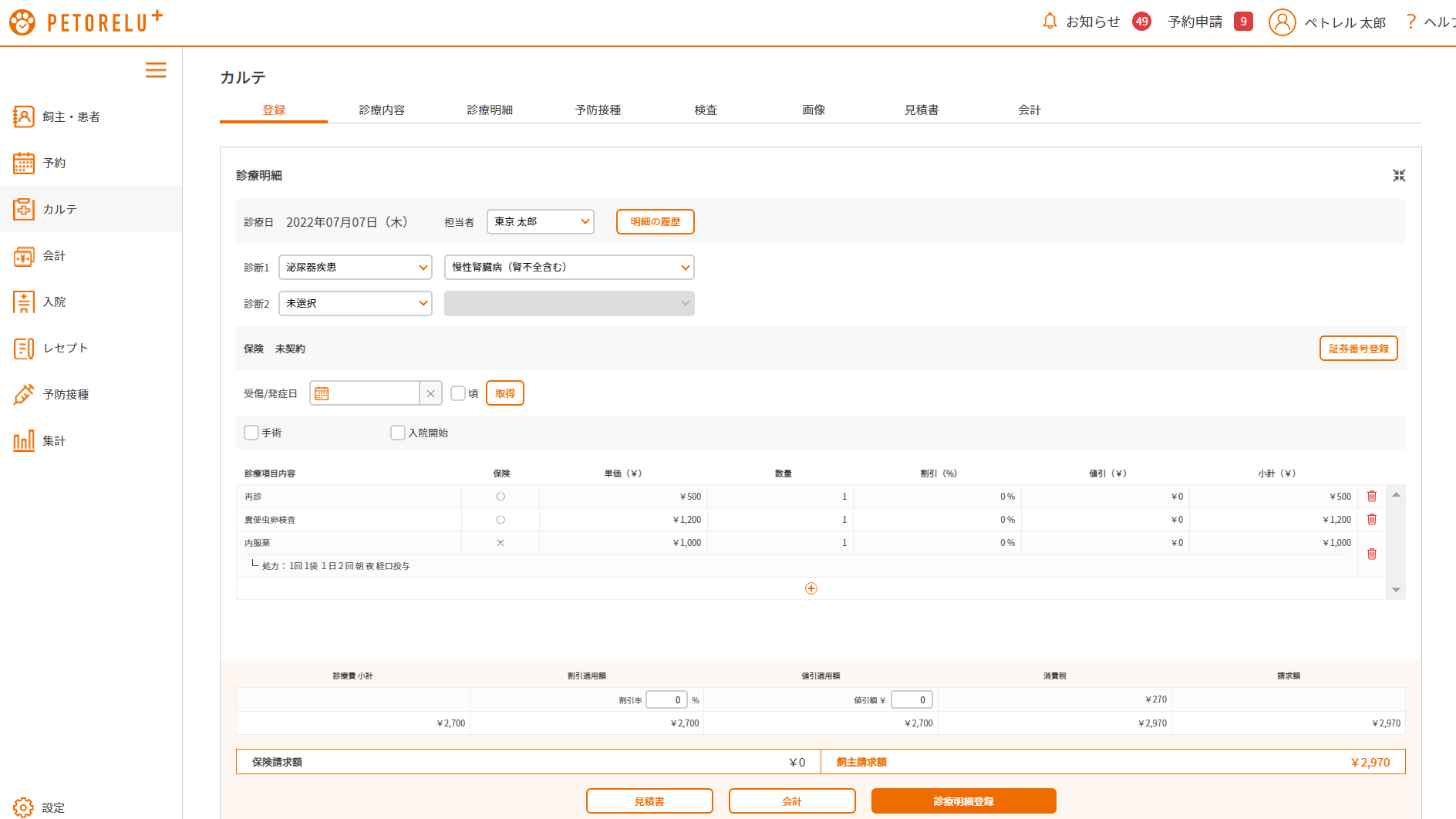Switch to the 見積書 tab
The image size is (1456, 819).
pos(922,110)
